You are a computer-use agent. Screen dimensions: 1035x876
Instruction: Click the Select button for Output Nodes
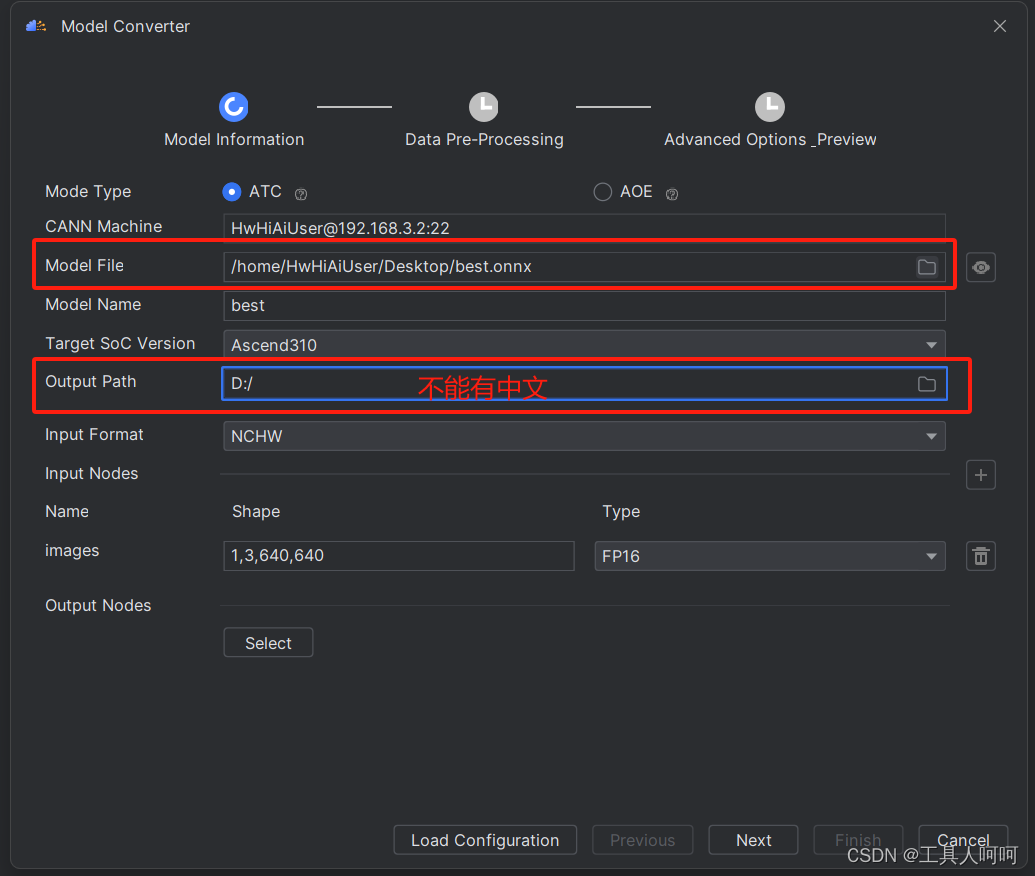[268, 642]
